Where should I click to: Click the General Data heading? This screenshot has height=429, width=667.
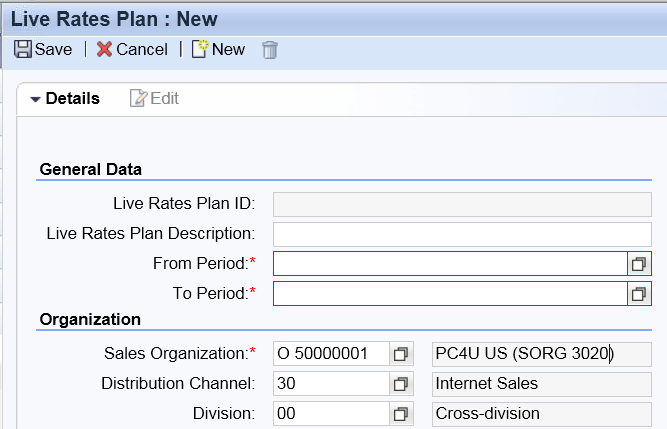tap(91, 169)
